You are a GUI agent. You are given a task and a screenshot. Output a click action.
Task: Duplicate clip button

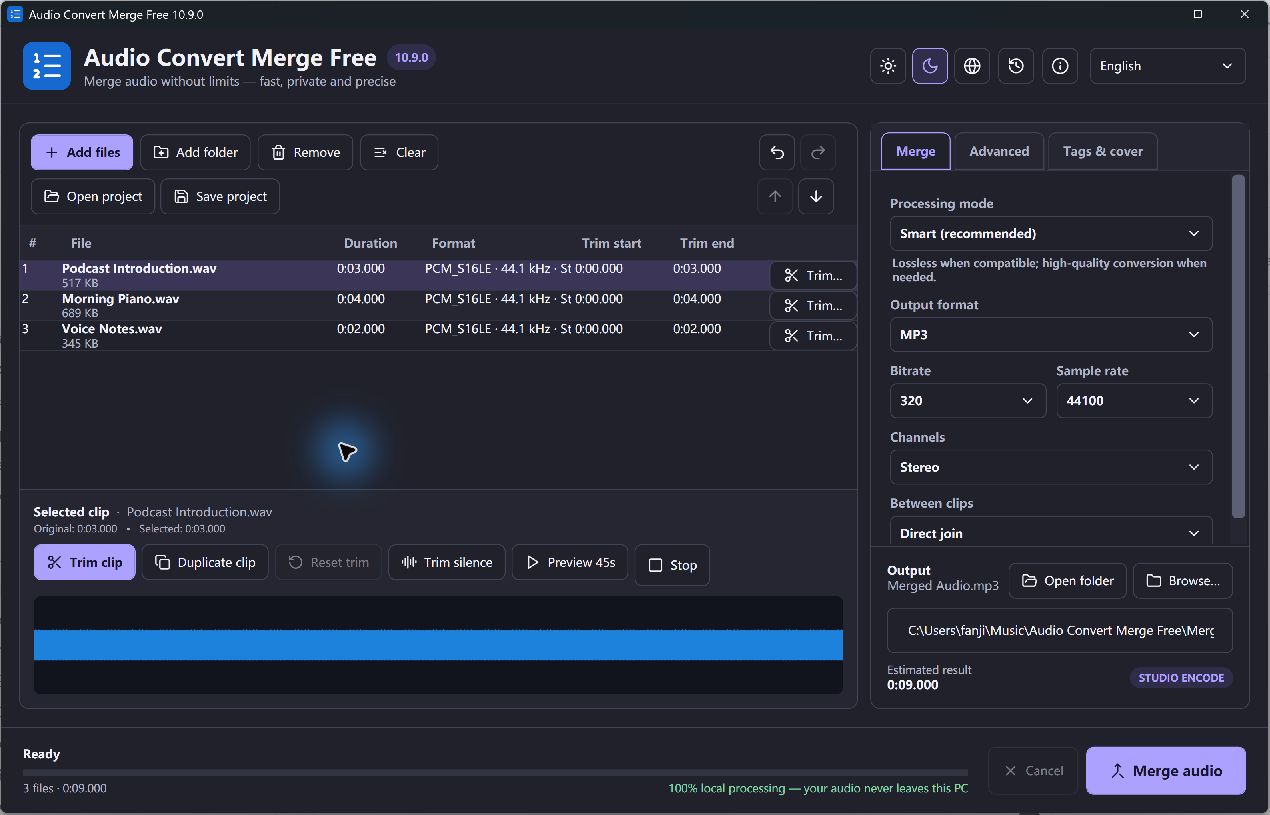point(205,562)
